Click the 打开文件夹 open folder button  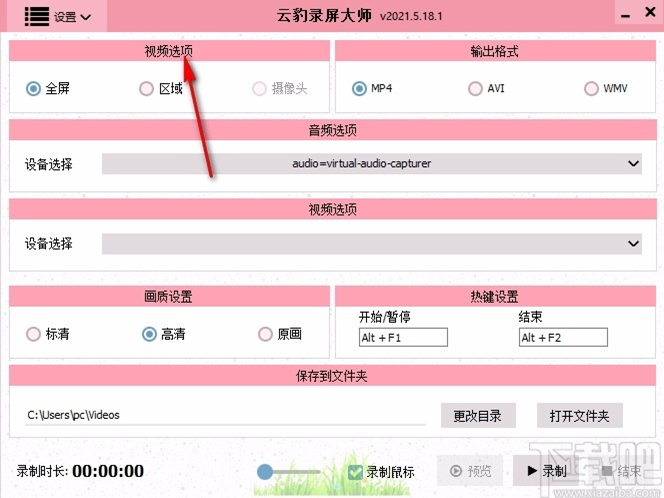pos(580,416)
